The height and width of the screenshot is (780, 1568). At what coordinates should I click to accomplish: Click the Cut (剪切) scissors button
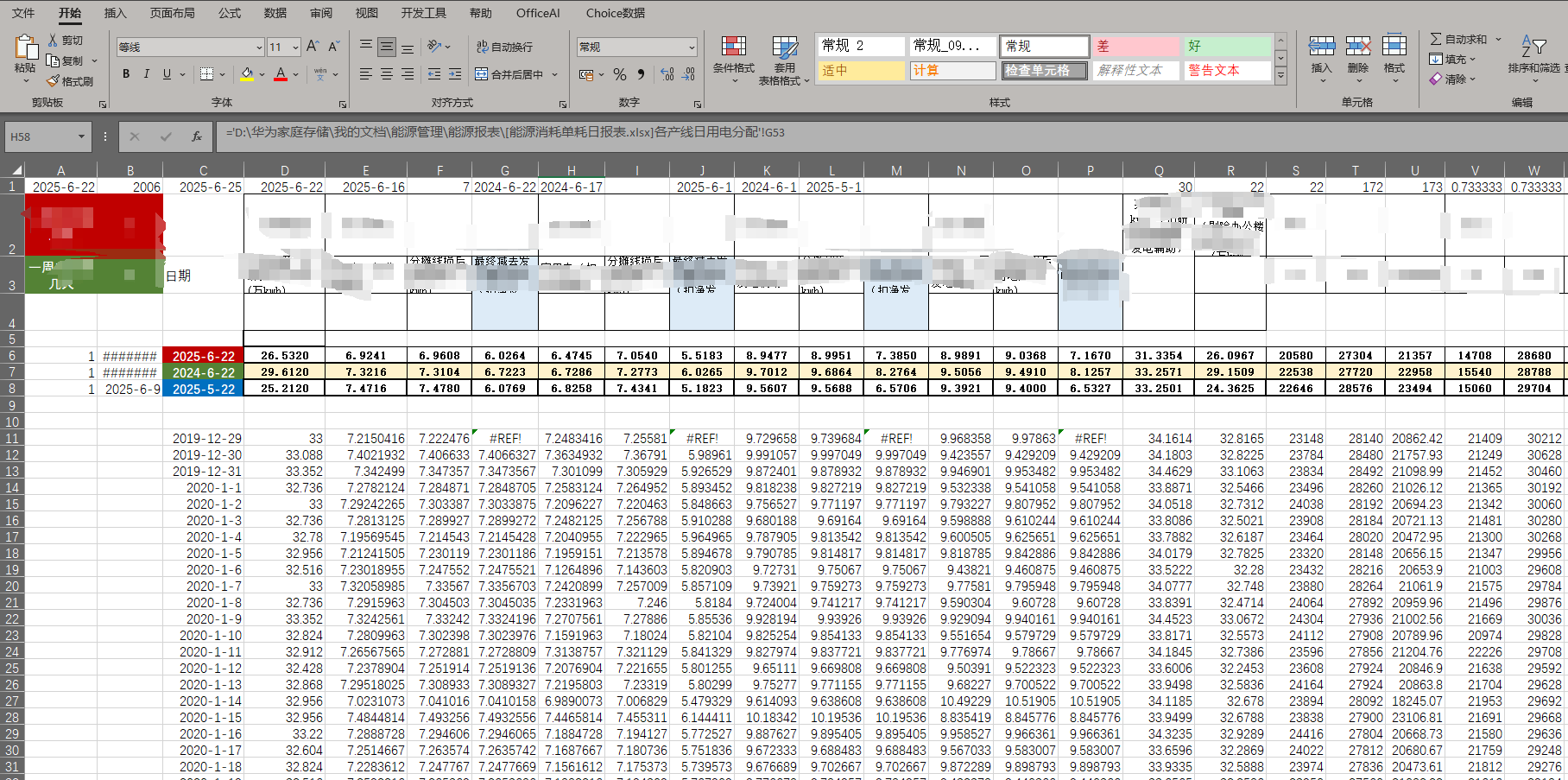tap(66, 41)
